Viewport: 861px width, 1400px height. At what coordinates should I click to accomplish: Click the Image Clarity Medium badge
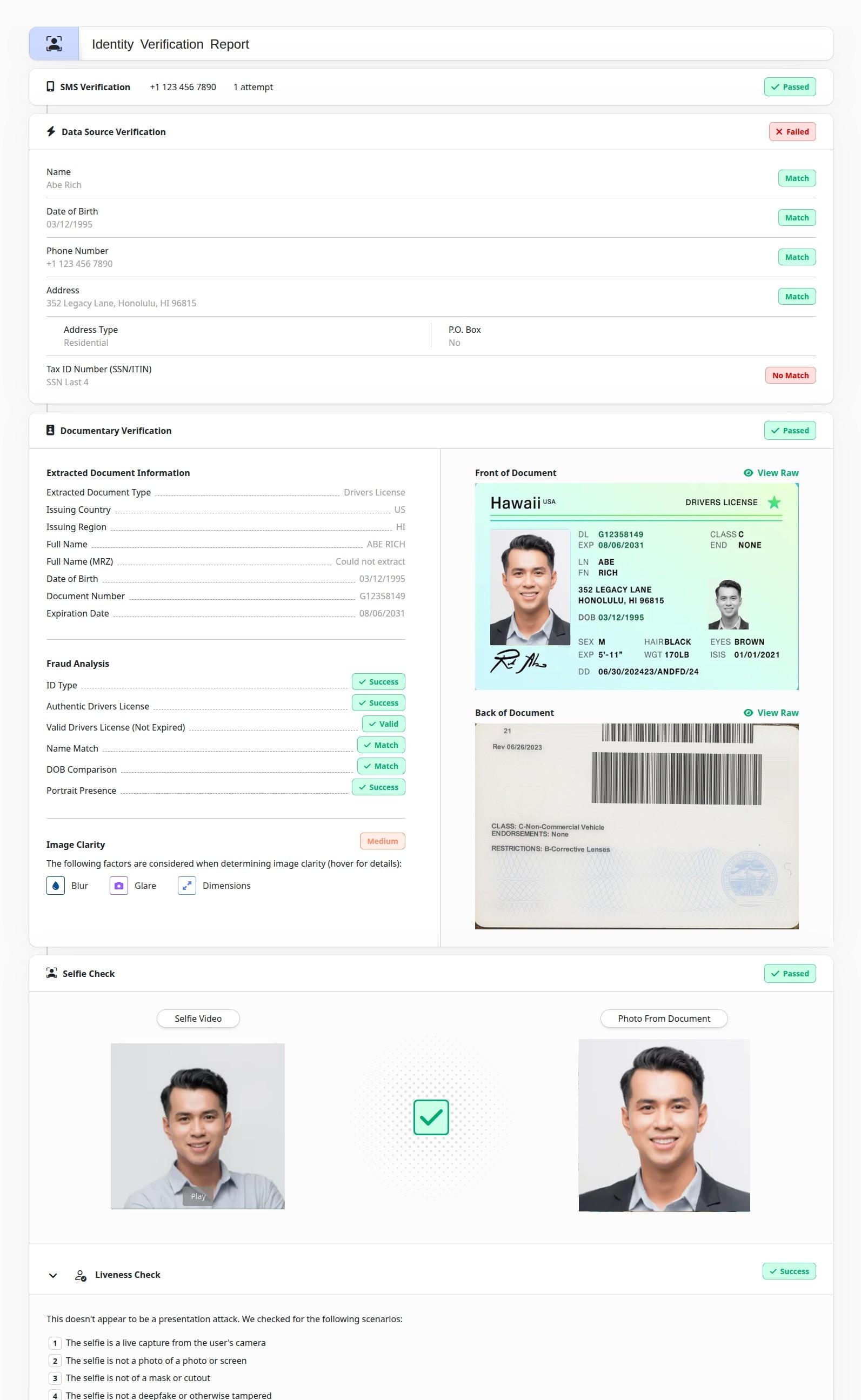(383, 841)
